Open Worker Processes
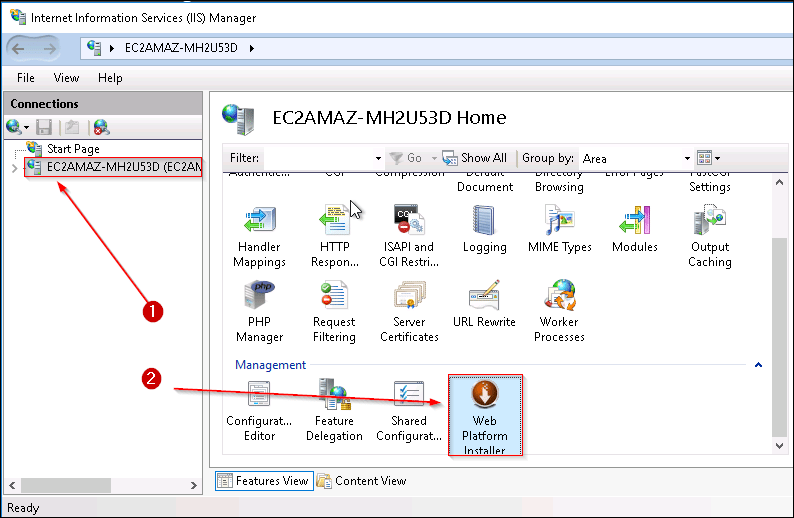 tap(559, 311)
